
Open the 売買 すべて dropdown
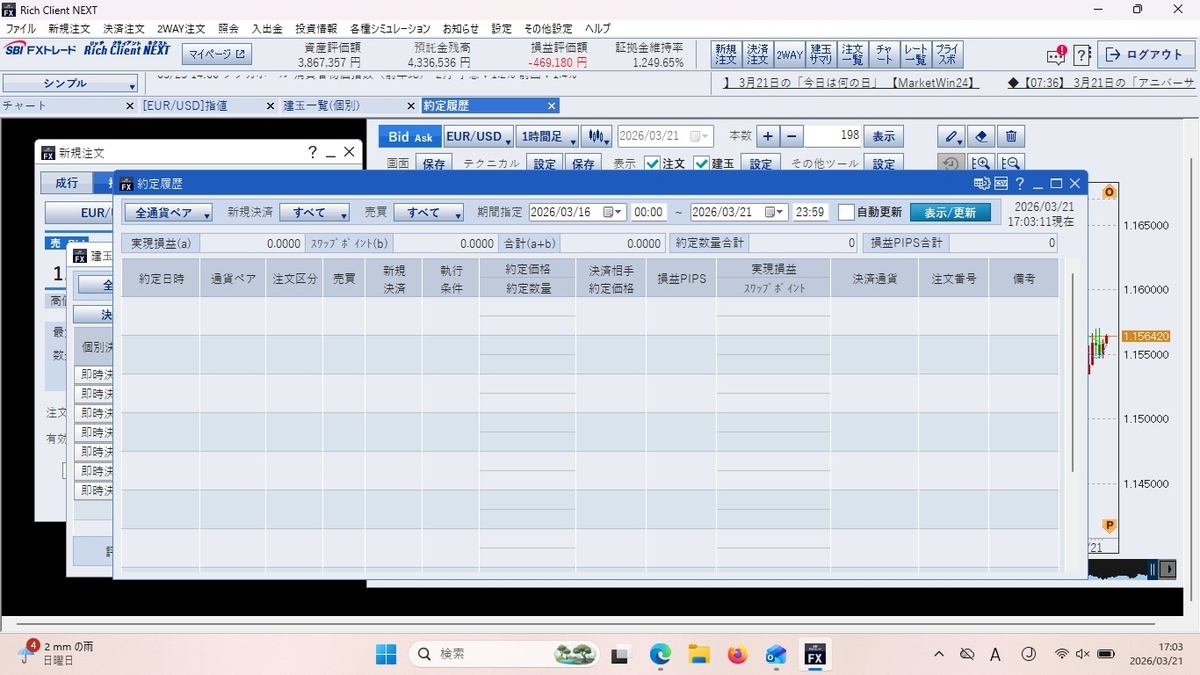coord(428,212)
